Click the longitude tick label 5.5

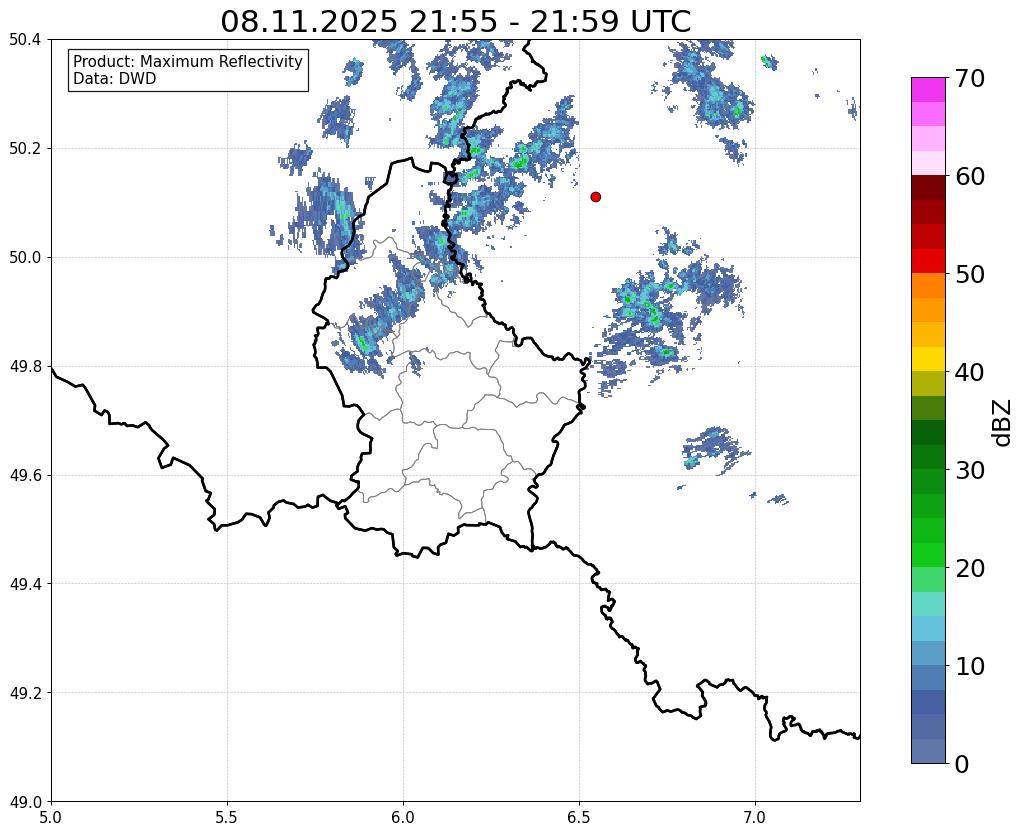[x=227, y=817]
